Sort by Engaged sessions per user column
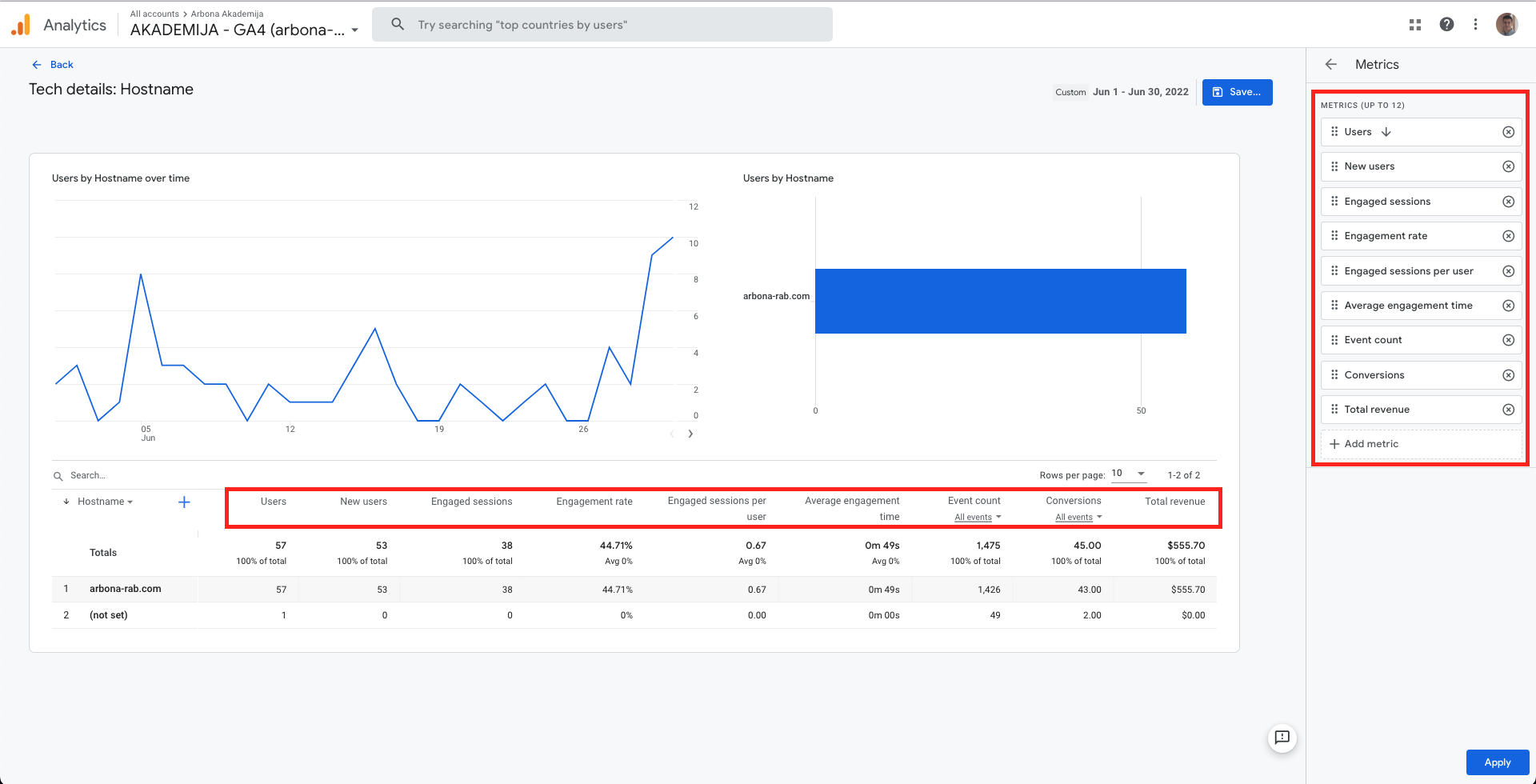This screenshot has height=784, width=1536. [717, 509]
